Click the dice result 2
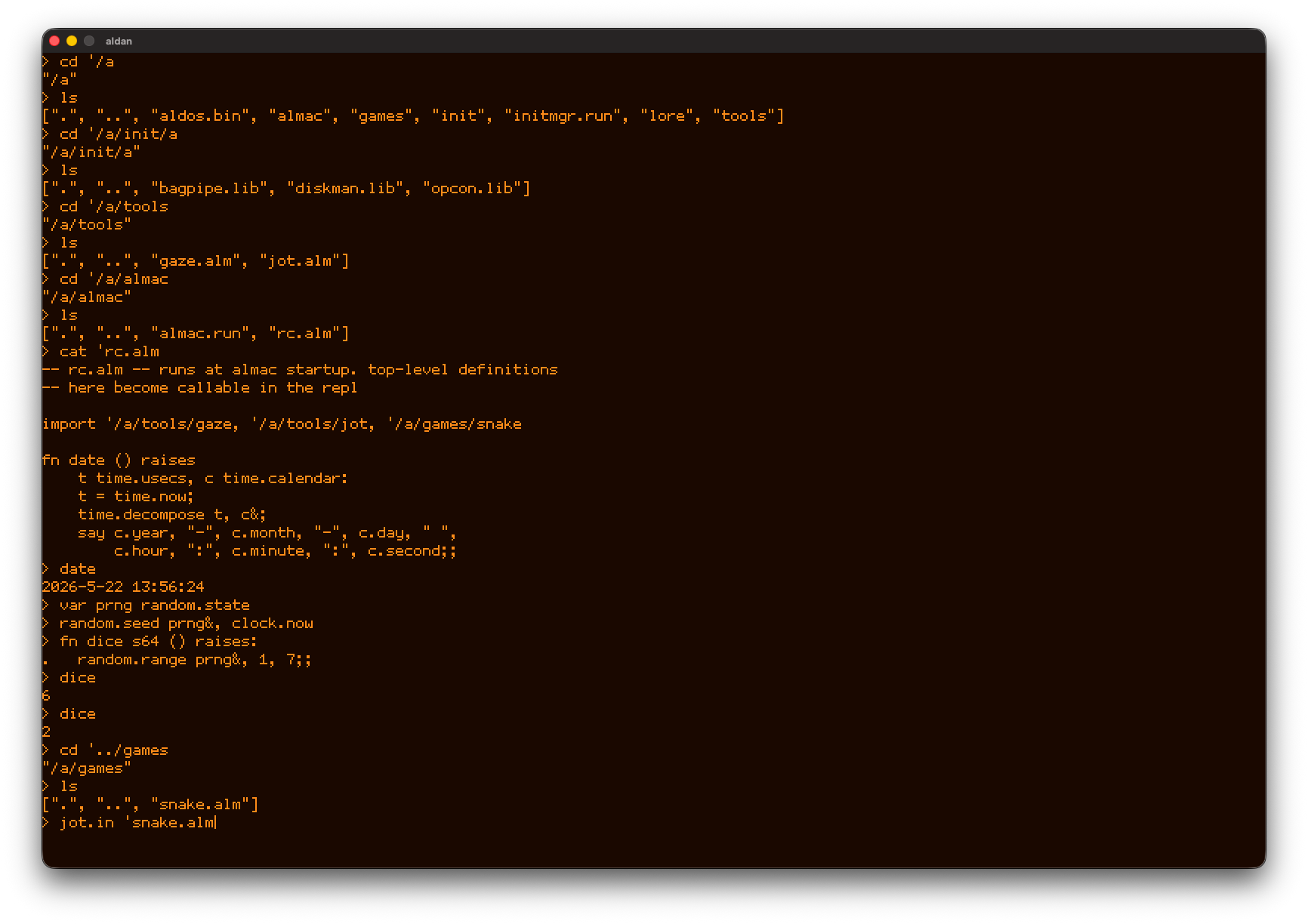1308x924 pixels. coord(46,731)
